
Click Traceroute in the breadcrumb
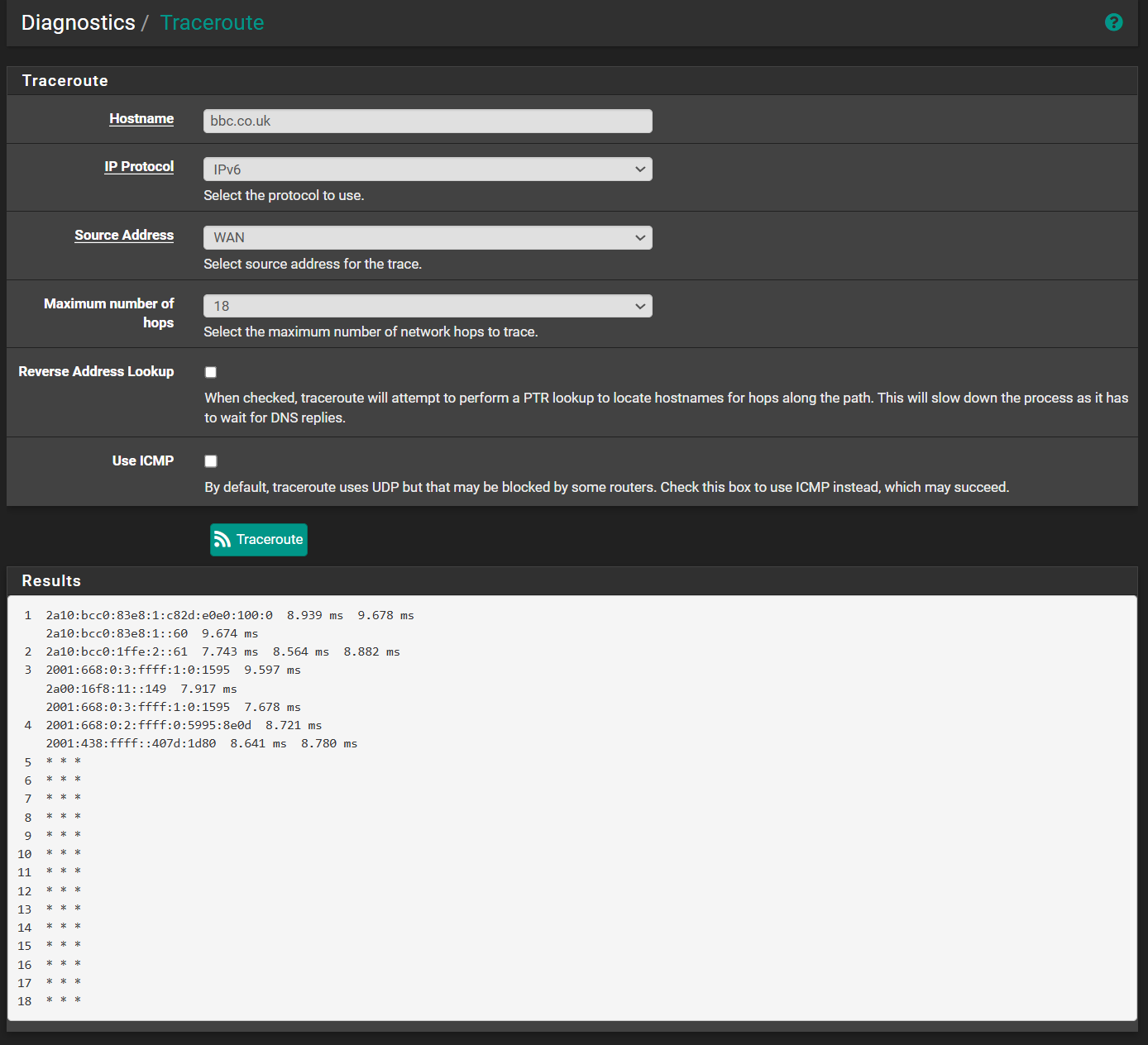click(x=212, y=22)
